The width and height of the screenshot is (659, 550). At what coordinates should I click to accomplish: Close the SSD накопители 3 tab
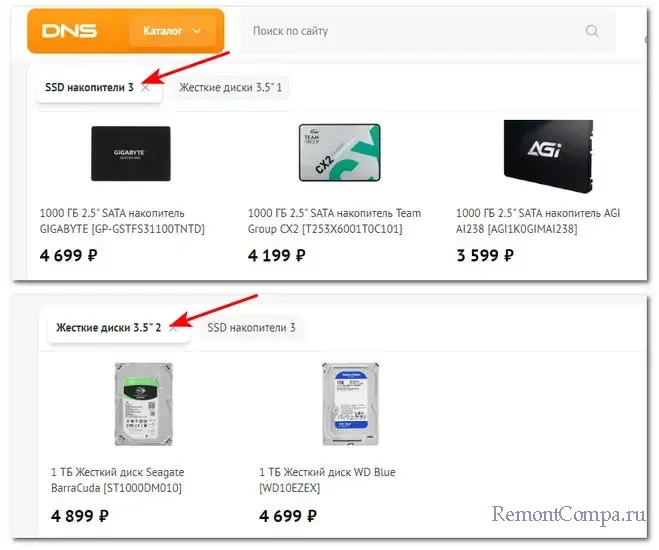point(145,88)
